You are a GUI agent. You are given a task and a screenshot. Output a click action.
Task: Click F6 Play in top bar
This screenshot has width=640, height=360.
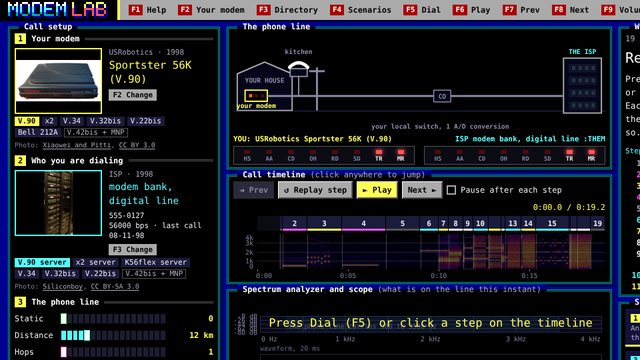(471, 10)
